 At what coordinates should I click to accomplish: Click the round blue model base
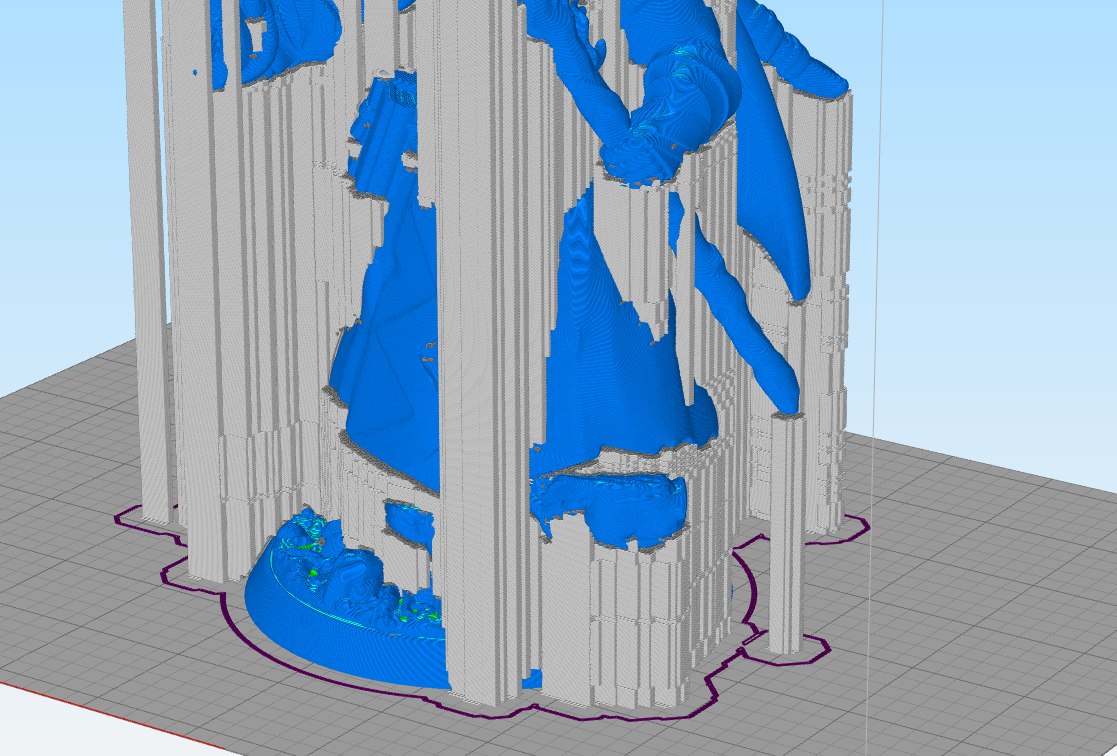click(x=342, y=627)
